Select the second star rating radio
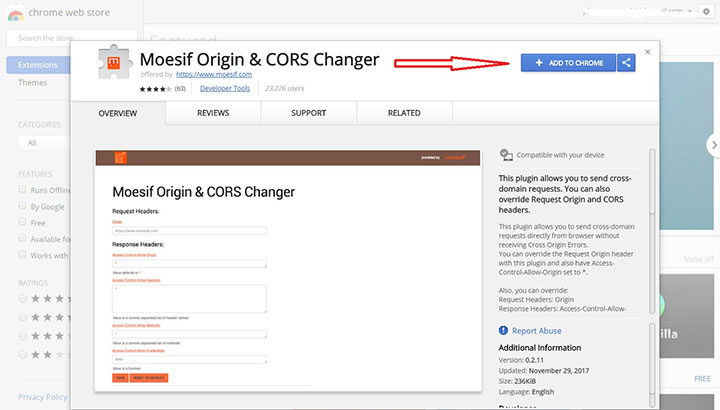 (22, 317)
